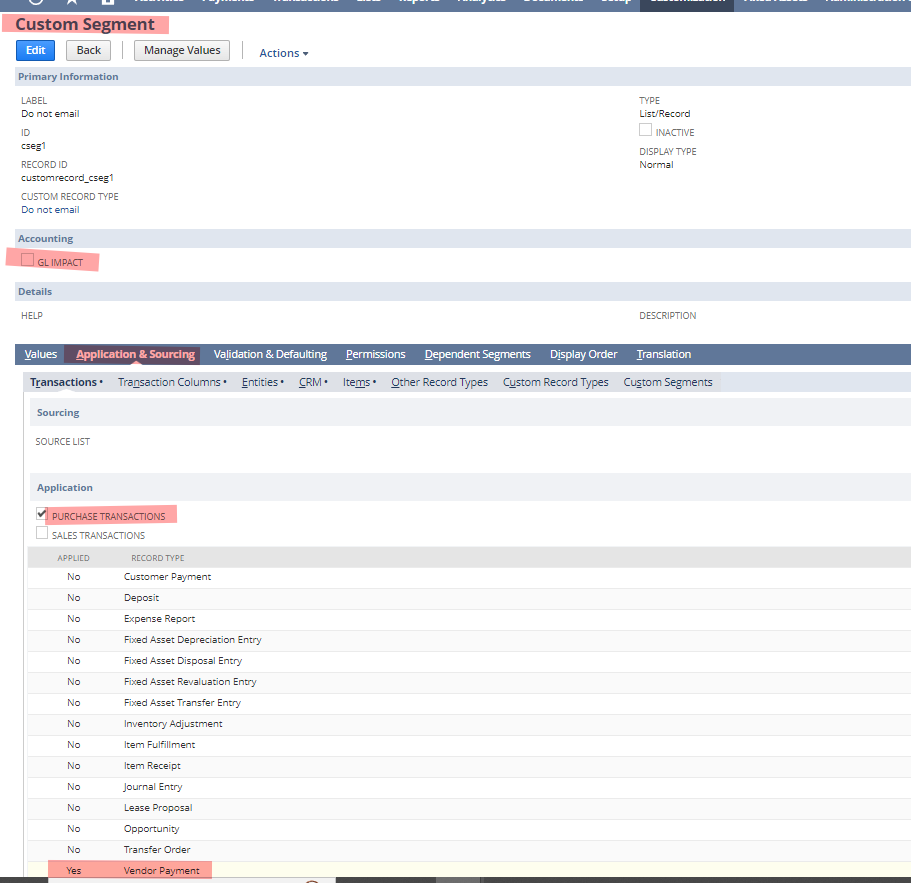The image size is (911, 883).
Task: Open the Items subtab dropdown
Action: [x=358, y=381]
